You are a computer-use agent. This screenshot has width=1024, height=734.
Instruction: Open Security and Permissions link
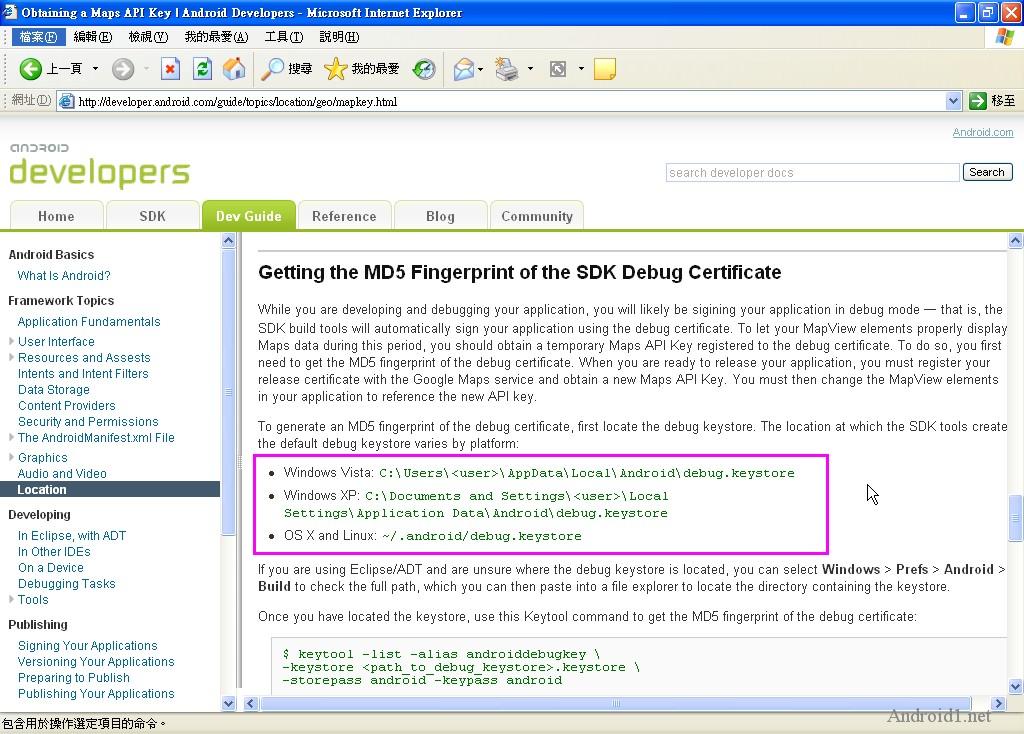tap(88, 422)
